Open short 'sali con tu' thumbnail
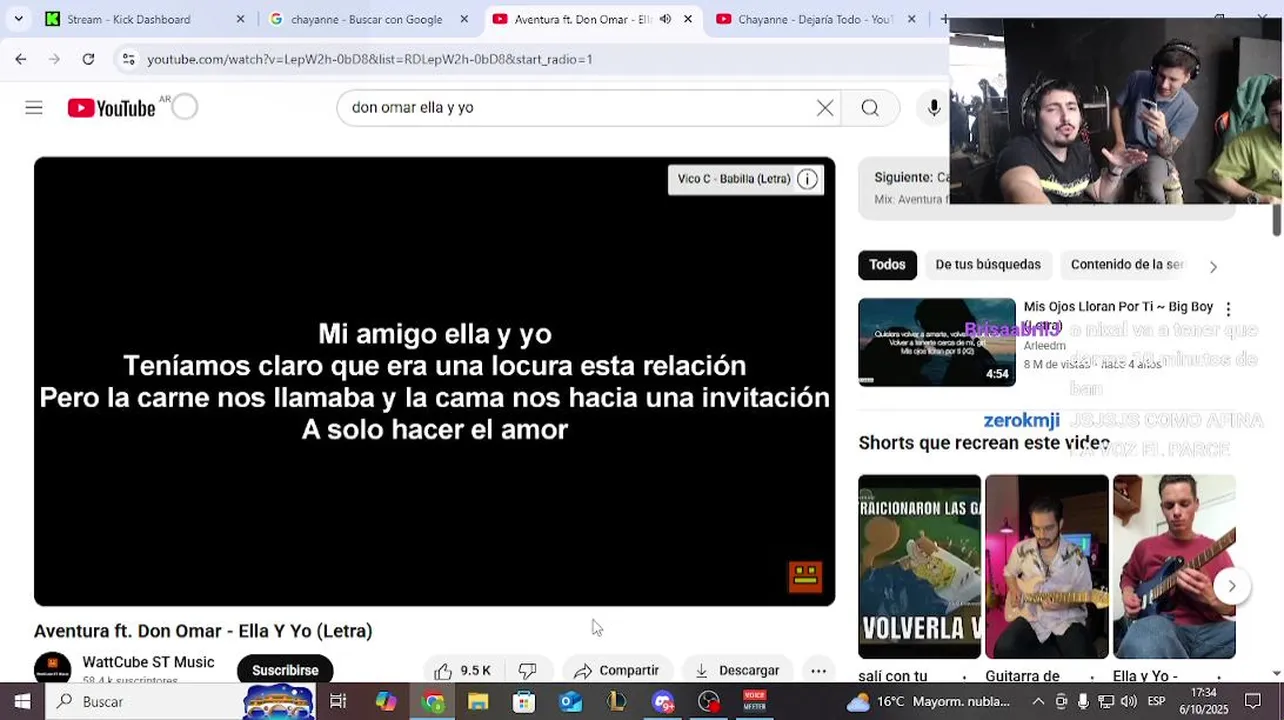The image size is (1284, 720). coord(919,566)
